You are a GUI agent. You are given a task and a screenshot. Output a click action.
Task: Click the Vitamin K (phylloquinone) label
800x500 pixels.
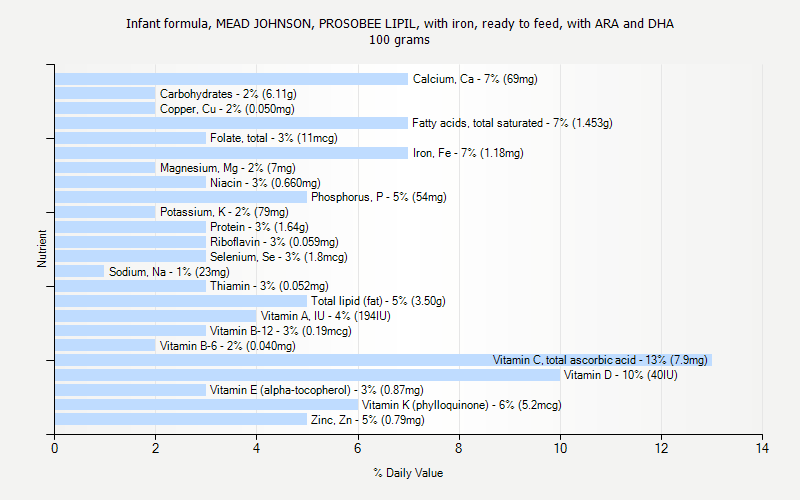coord(461,405)
